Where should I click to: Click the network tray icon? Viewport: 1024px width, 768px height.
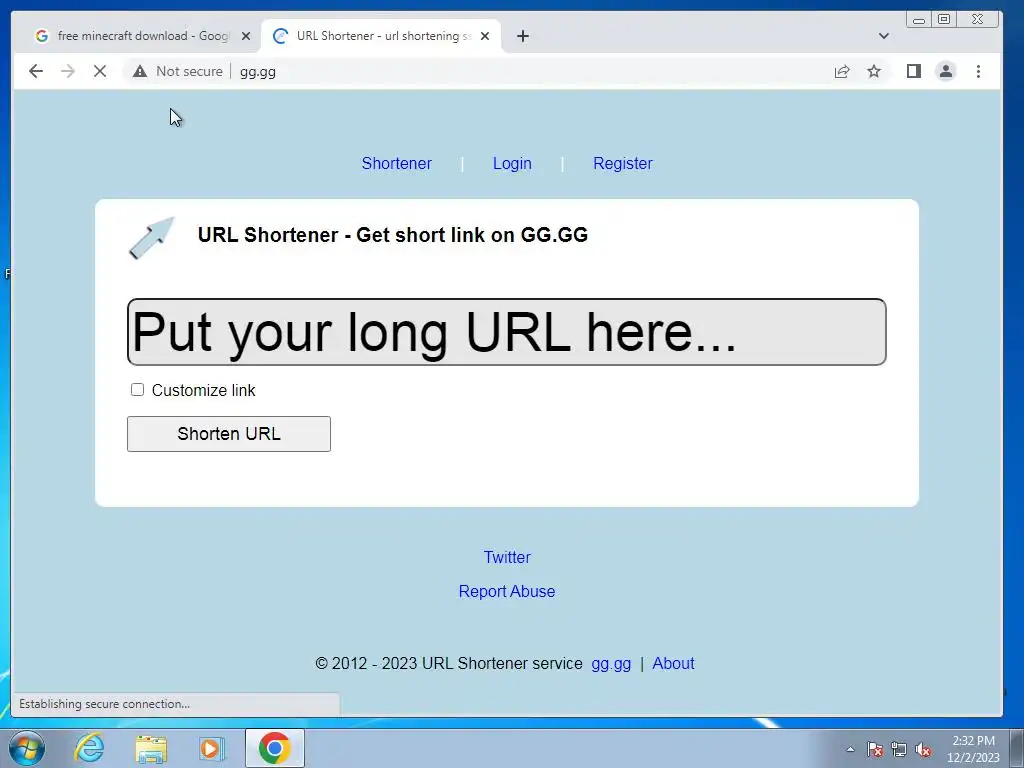(x=899, y=749)
